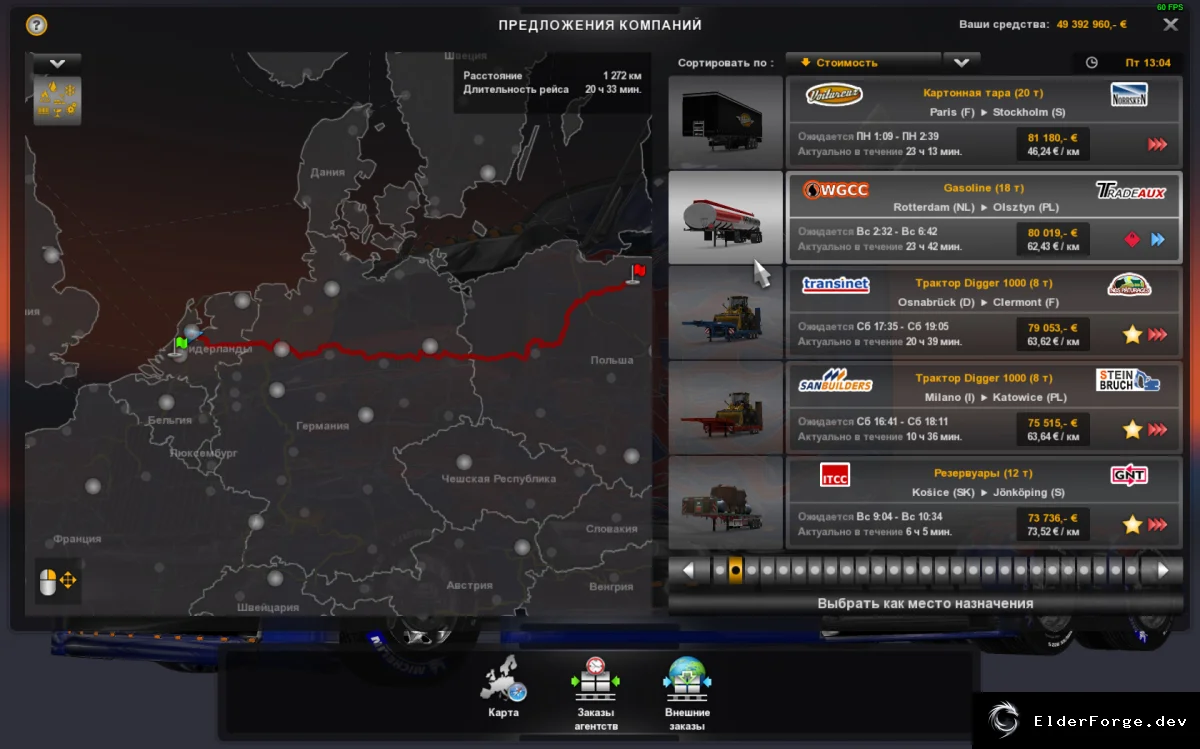1200x749 pixels.
Task: Go to the next page of offers
Action: click(1162, 571)
